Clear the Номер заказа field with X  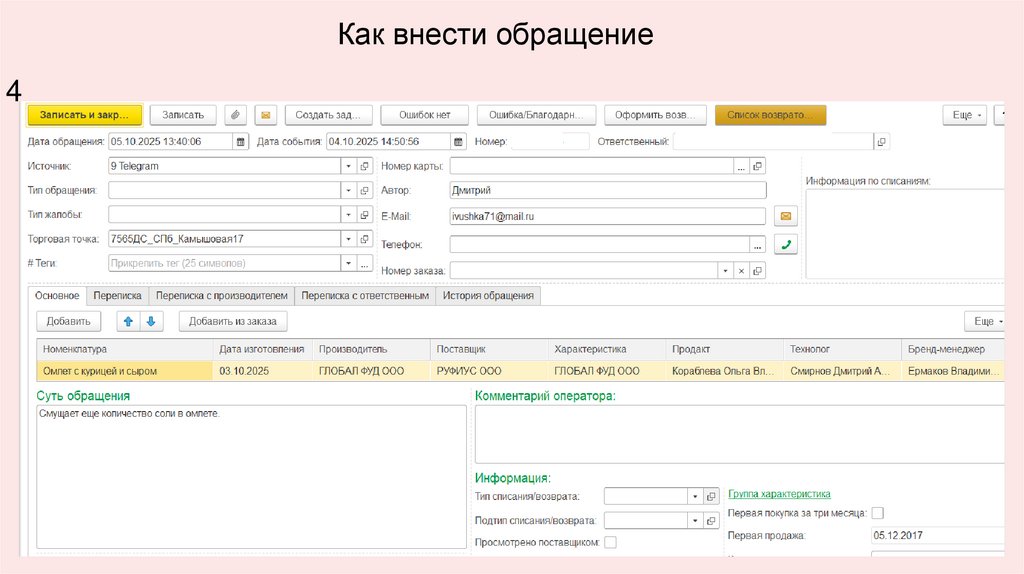741,271
